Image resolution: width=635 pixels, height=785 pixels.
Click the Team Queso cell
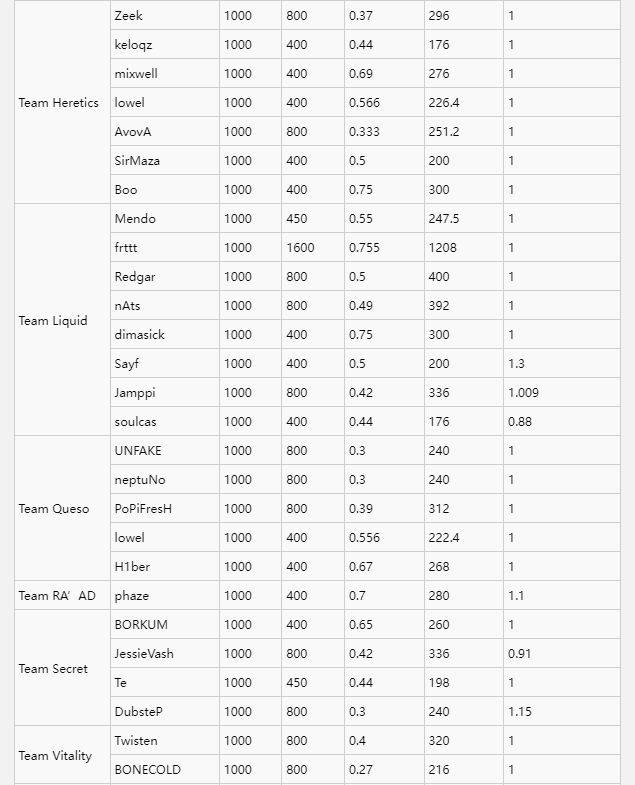53,509
